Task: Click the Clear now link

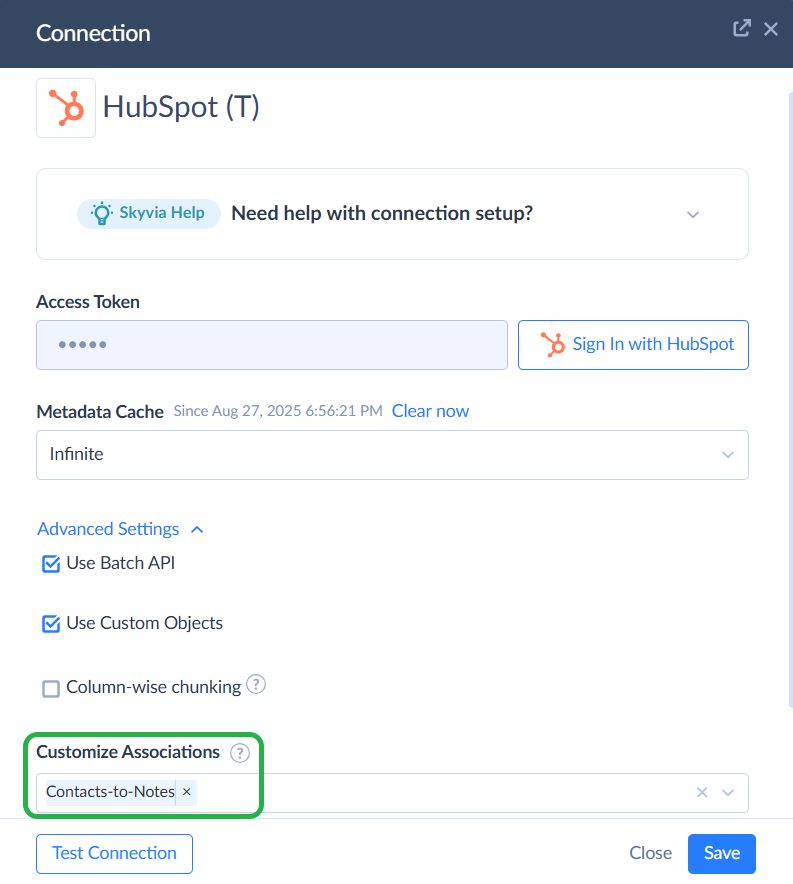Action: point(430,411)
